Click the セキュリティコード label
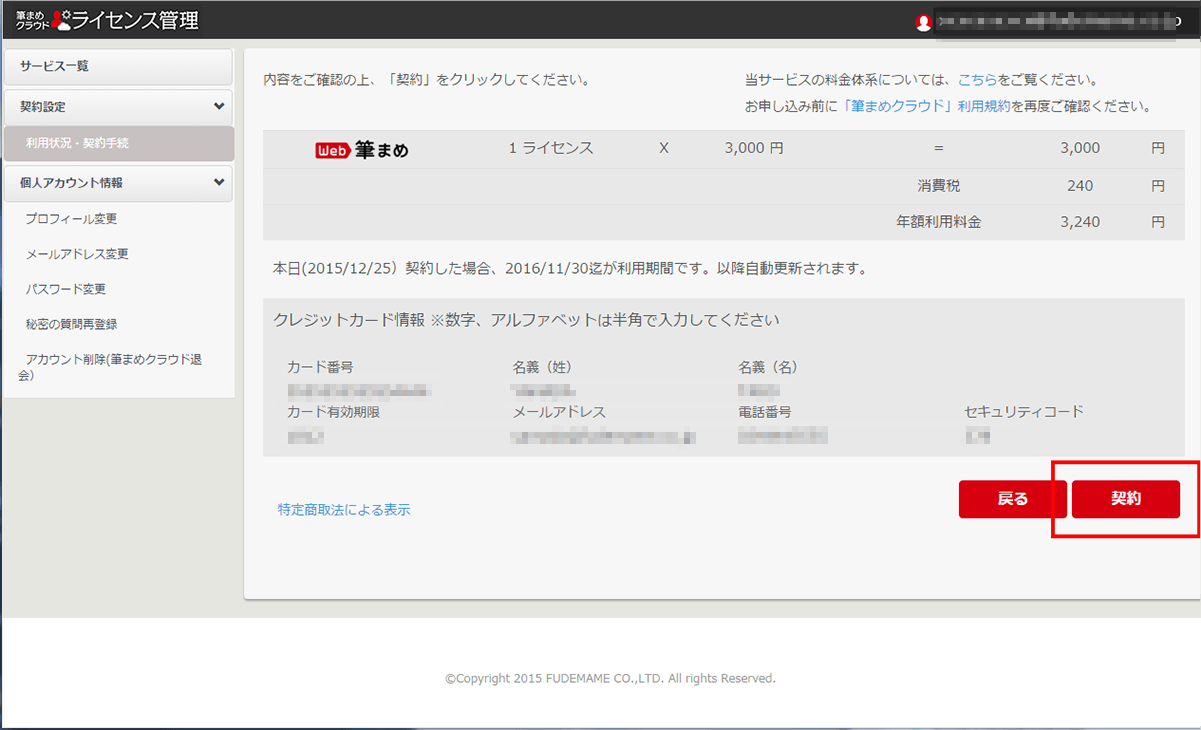 [x=1024, y=411]
